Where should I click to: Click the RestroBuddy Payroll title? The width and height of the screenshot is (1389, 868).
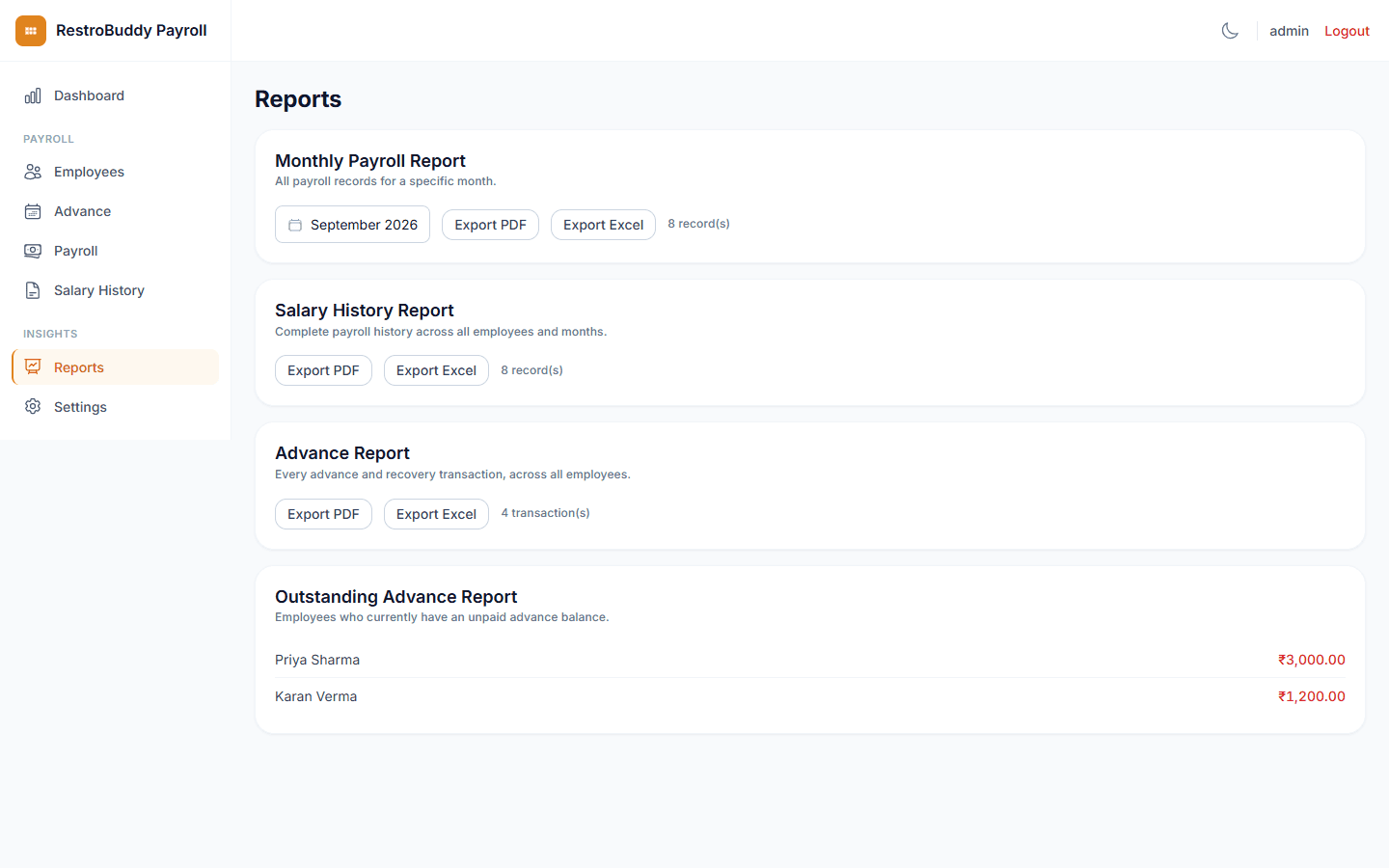coord(131,31)
